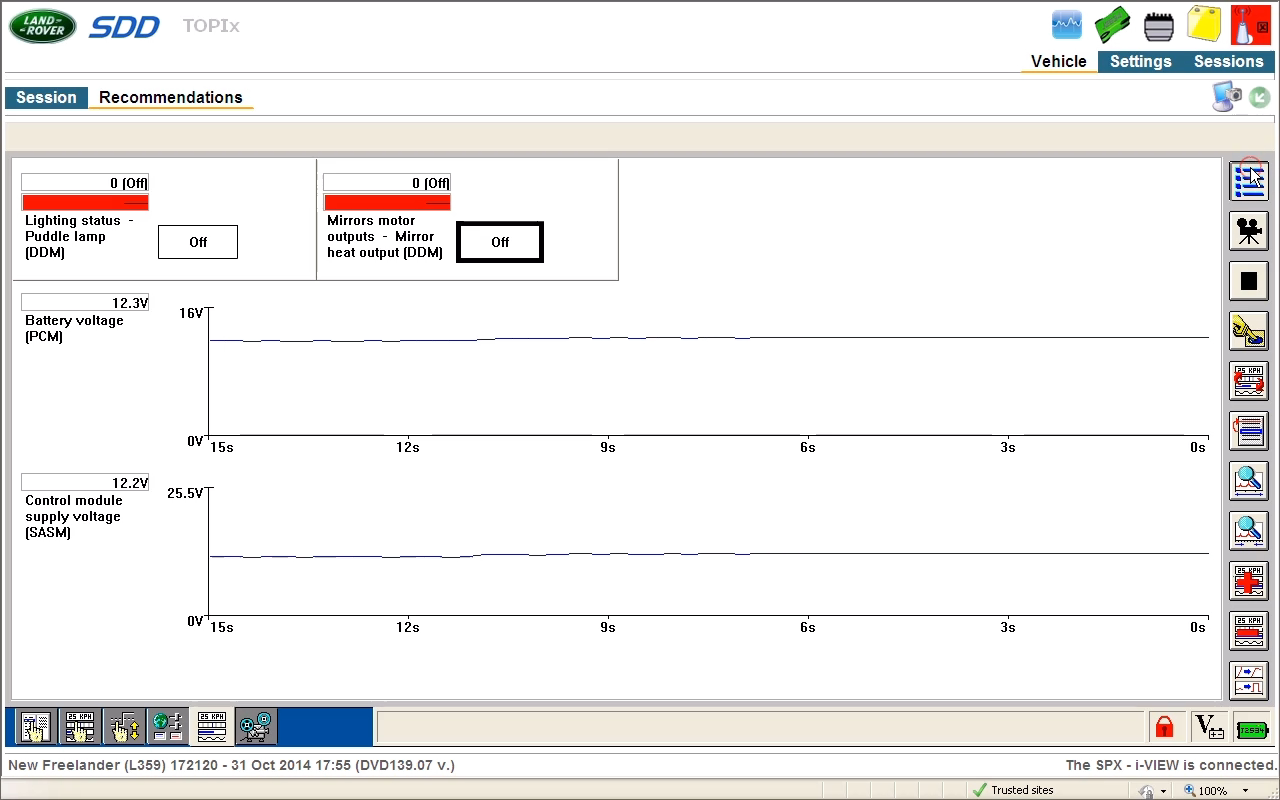Click the Land Rover logo
The width and height of the screenshot is (1280, 800).
tap(42, 26)
